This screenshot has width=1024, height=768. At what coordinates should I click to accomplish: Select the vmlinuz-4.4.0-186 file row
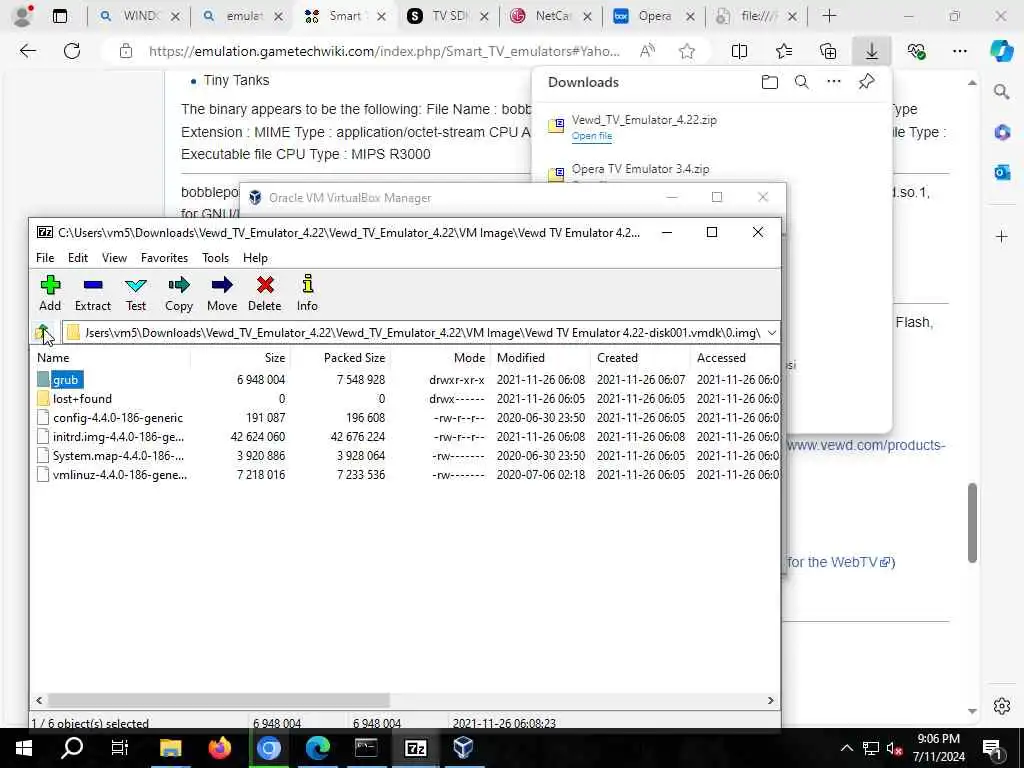[405, 475]
